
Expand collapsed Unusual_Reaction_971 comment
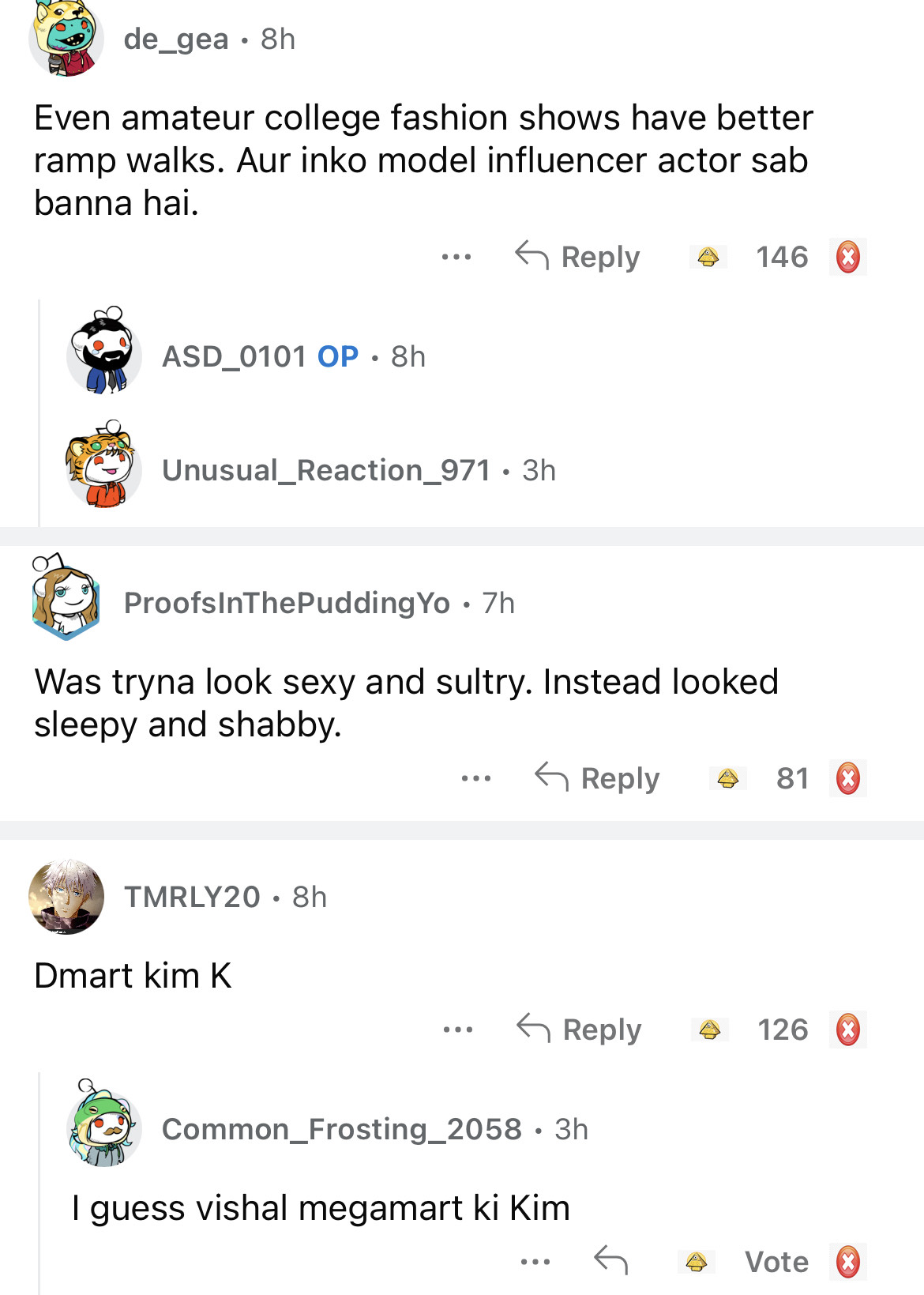[x=325, y=471]
